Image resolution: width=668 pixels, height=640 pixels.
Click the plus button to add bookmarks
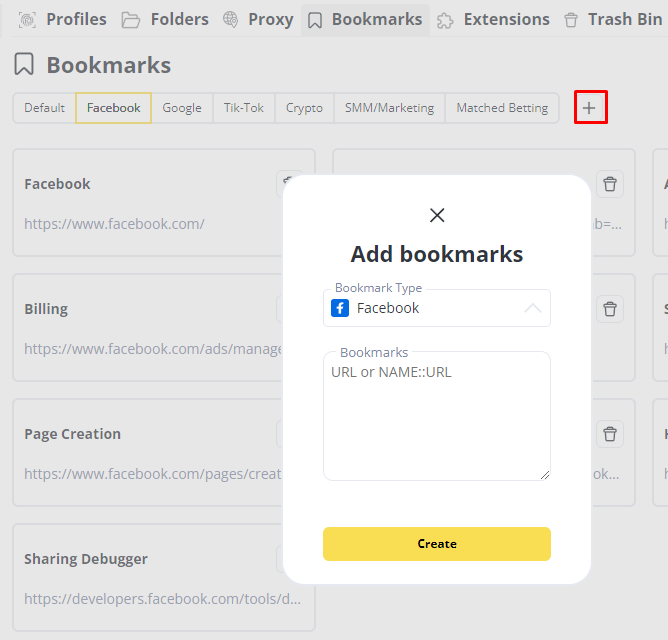590,108
